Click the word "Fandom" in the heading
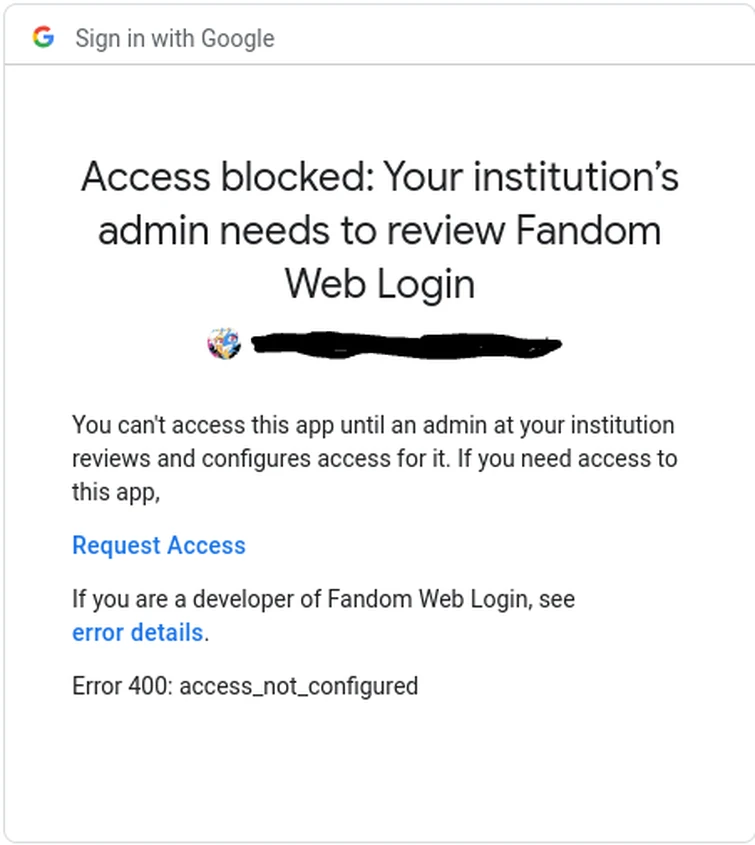Screen dimensions: 755x845 [588, 230]
